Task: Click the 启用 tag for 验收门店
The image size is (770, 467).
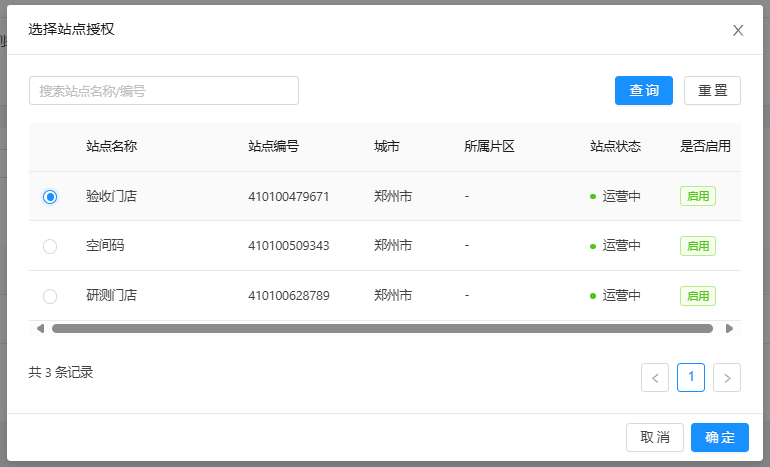Action: point(697,196)
